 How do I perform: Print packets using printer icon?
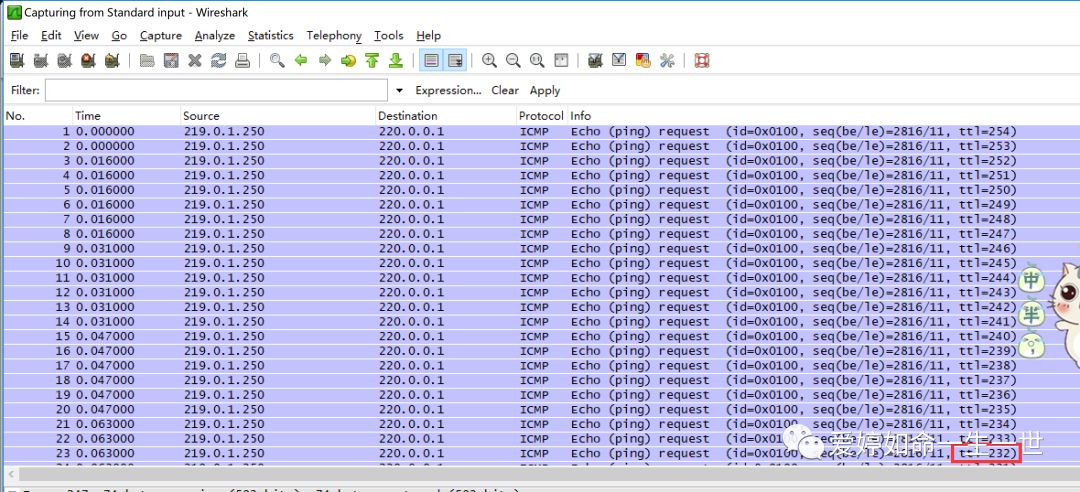pos(242,61)
